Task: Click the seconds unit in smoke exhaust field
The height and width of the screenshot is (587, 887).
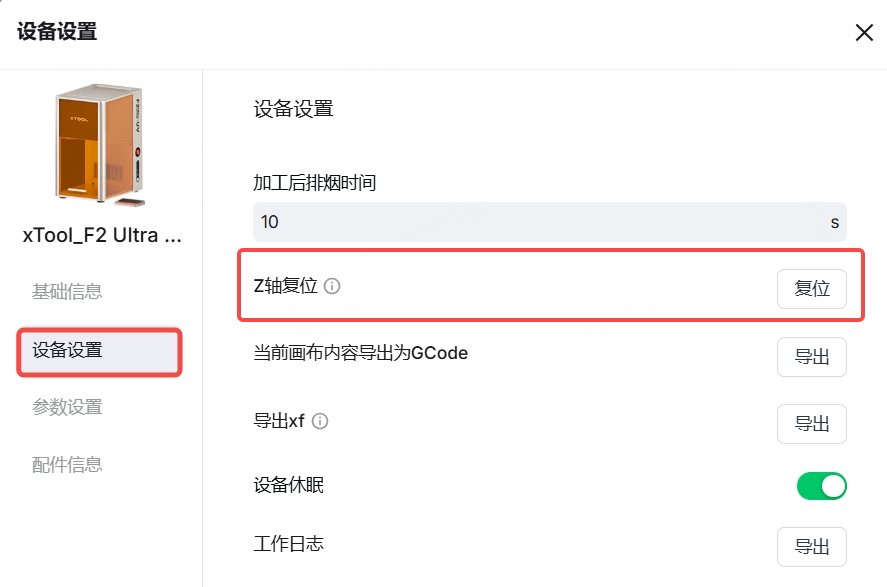Action: pos(834,222)
